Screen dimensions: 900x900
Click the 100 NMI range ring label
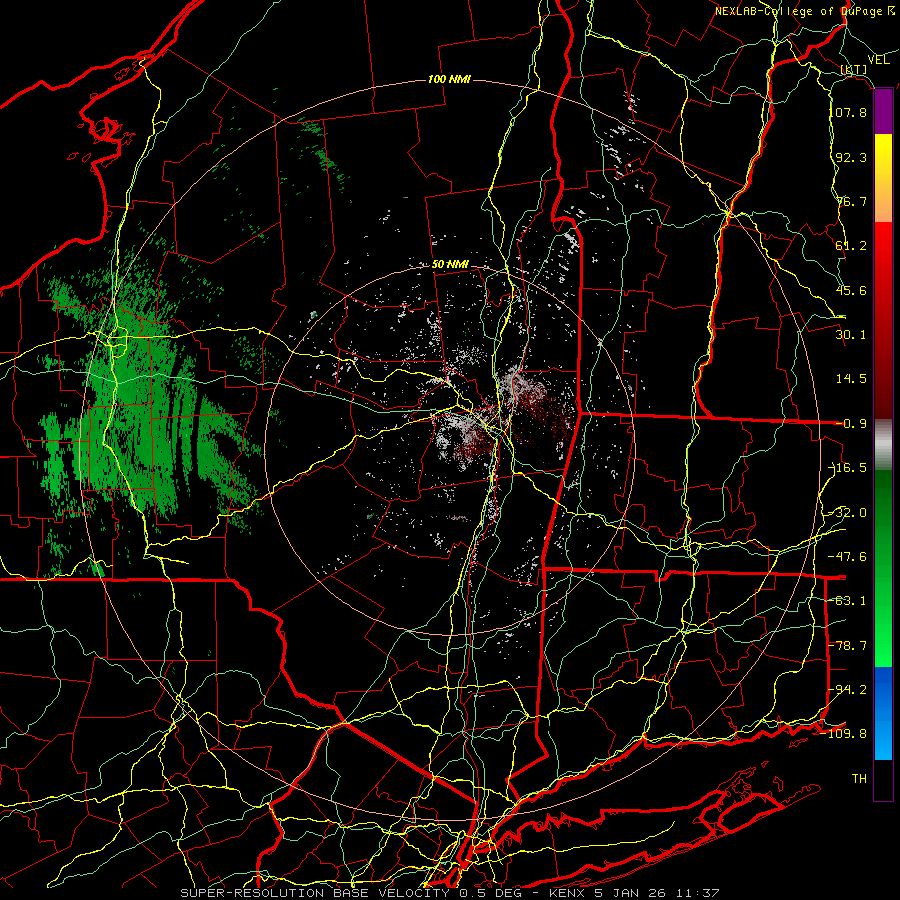(449, 79)
